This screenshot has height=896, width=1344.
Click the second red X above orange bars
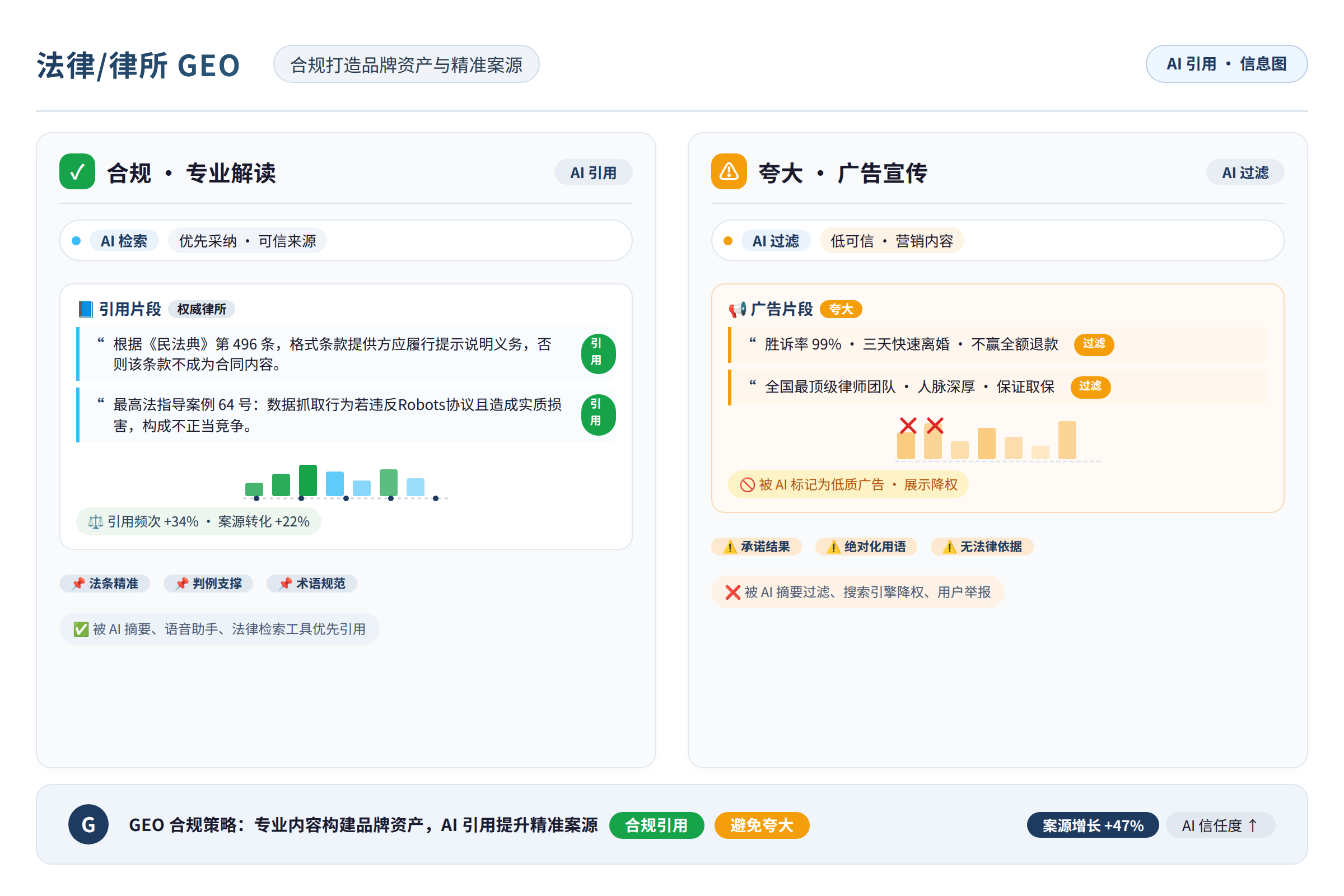point(935,425)
